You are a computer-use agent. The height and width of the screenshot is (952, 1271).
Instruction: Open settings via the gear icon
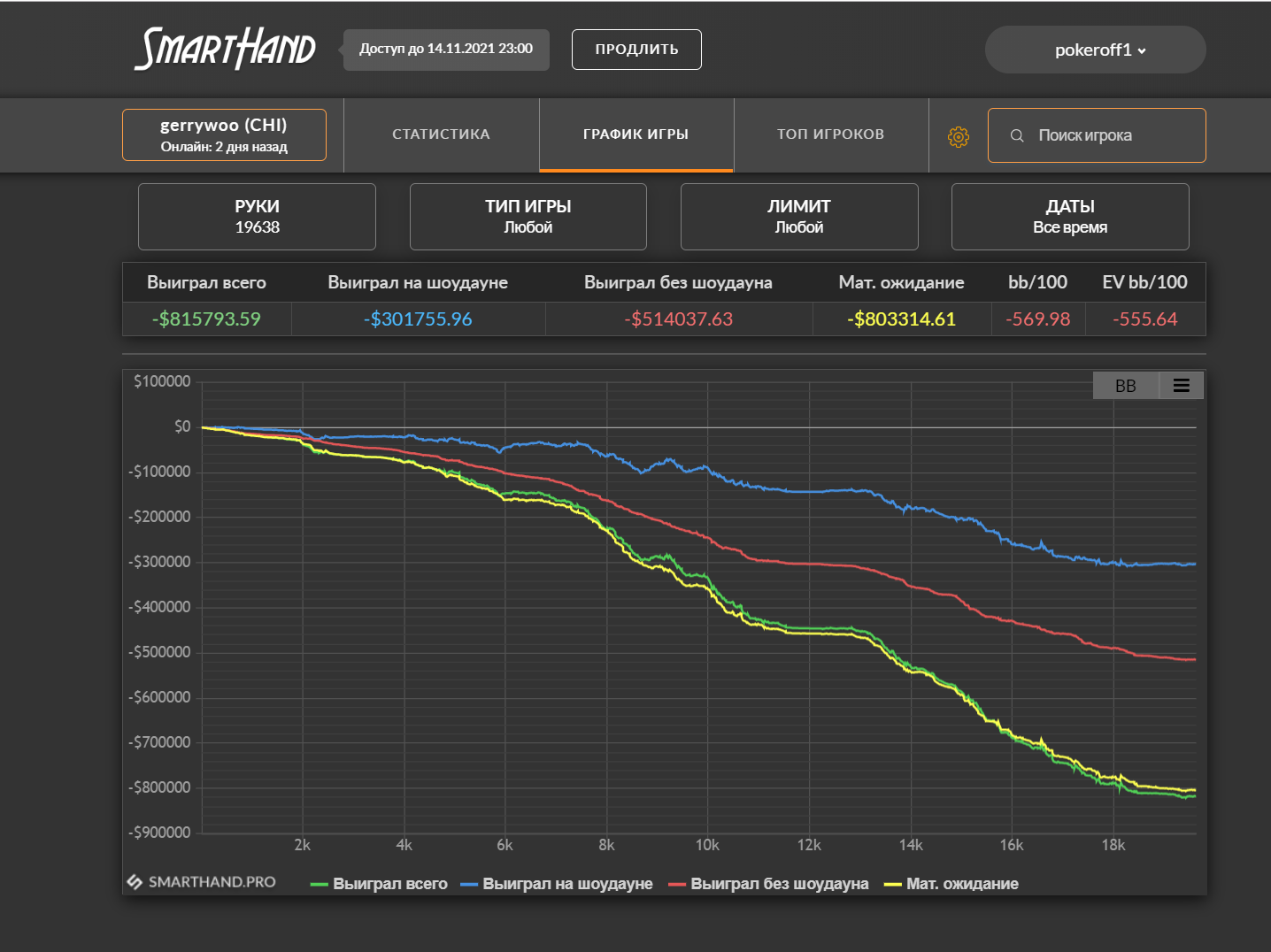[959, 136]
